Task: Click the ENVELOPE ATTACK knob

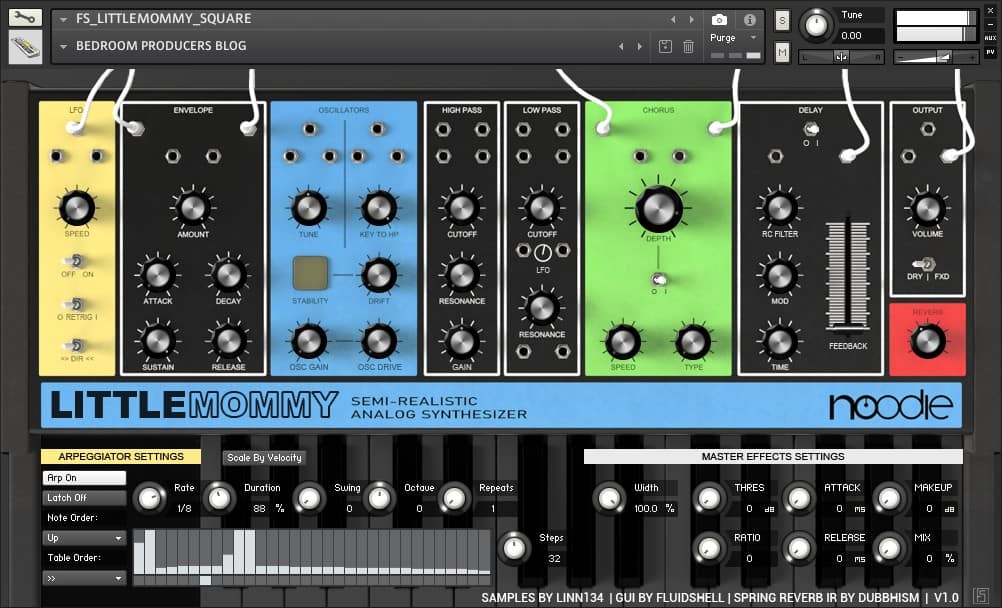Action: [157, 275]
